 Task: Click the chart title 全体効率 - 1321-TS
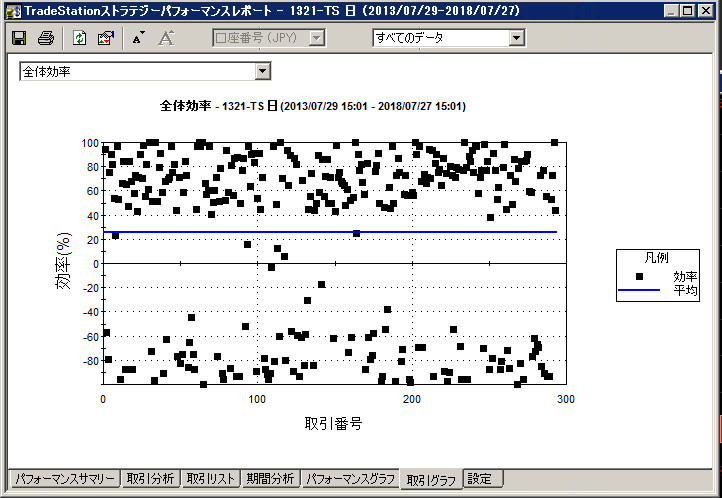[313, 106]
